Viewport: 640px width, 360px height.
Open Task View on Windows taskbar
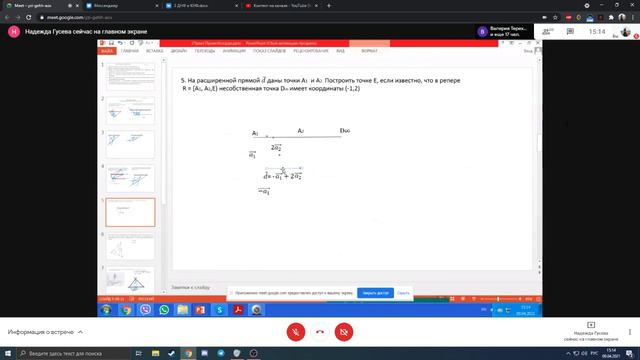click(x=139, y=353)
